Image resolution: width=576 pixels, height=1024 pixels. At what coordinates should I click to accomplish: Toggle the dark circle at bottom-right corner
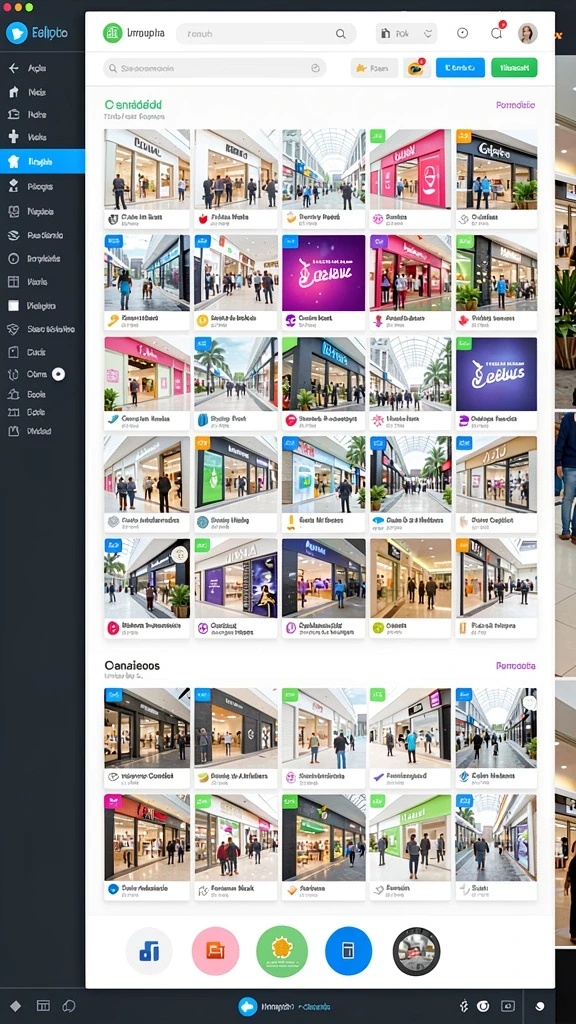pyautogui.click(x=540, y=1006)
